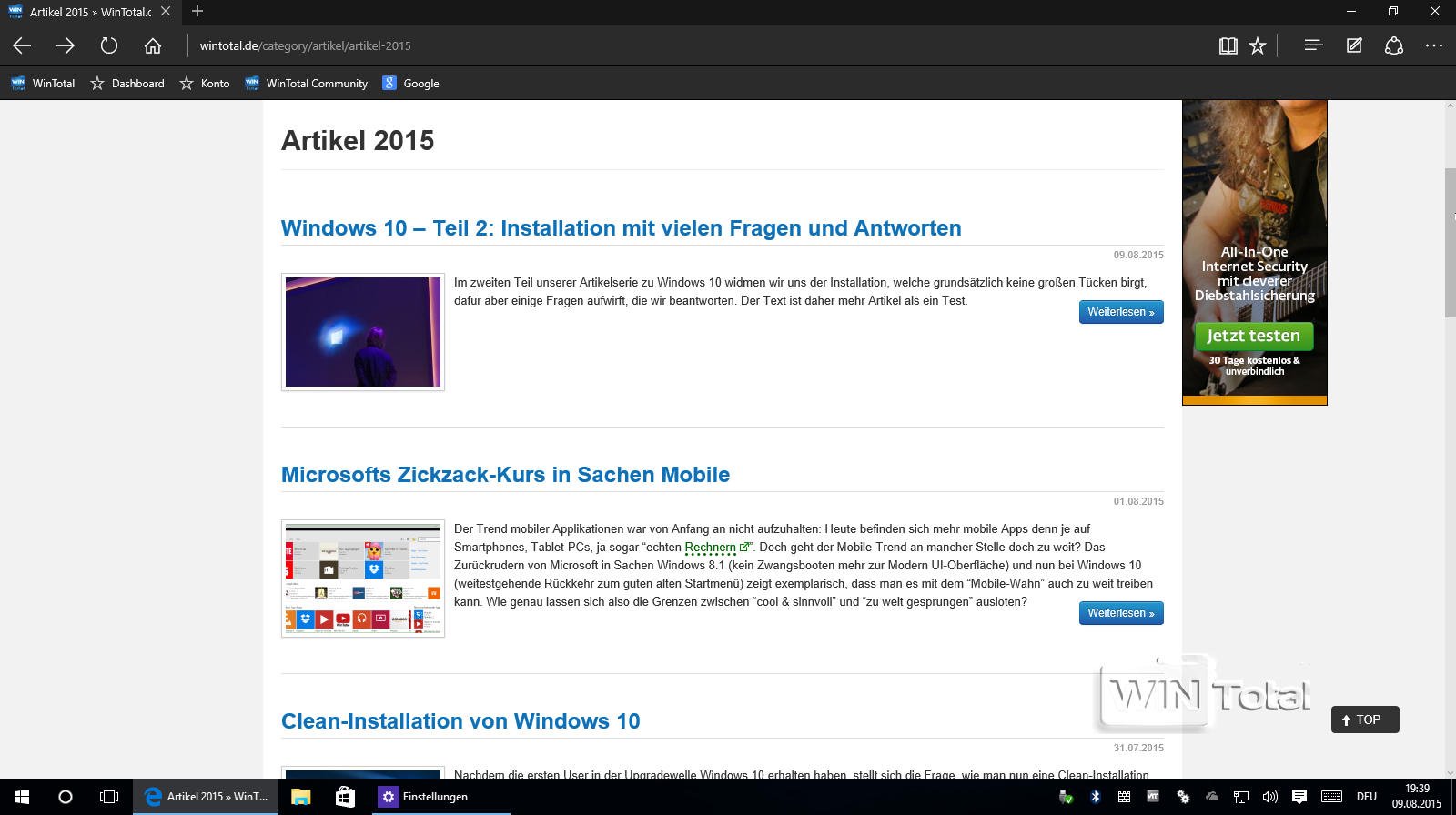1456x815 pixels.
Task: Click the DEU input language indicator
Action: pos(1367,797)
